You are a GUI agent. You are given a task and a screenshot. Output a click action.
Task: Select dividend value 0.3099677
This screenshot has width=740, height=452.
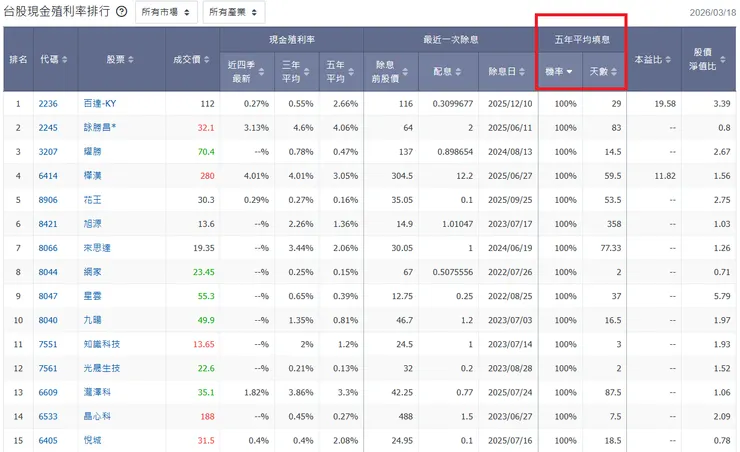[x=453, y=104]
